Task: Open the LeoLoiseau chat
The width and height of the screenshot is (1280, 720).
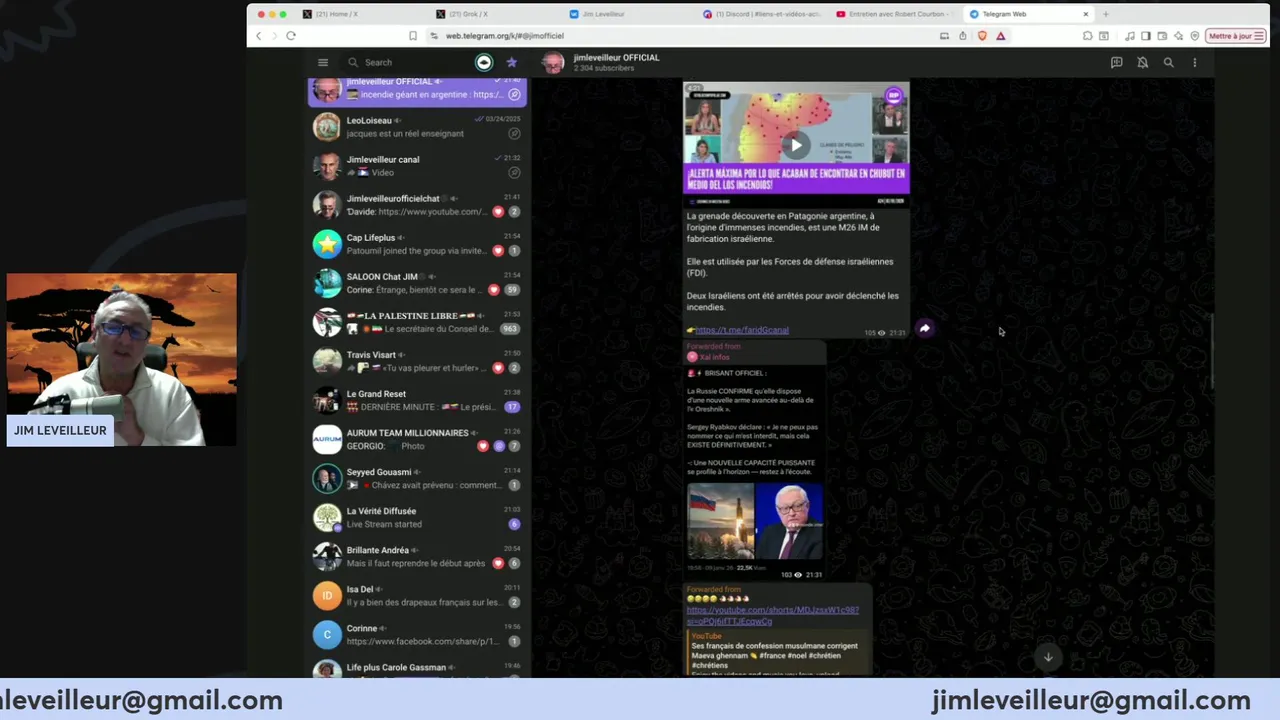Action: tap(418, 127)
